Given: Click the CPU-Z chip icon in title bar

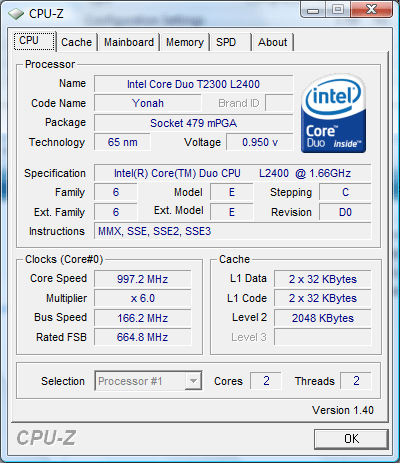Looking at the screenshot, I should tap(16, 14).
